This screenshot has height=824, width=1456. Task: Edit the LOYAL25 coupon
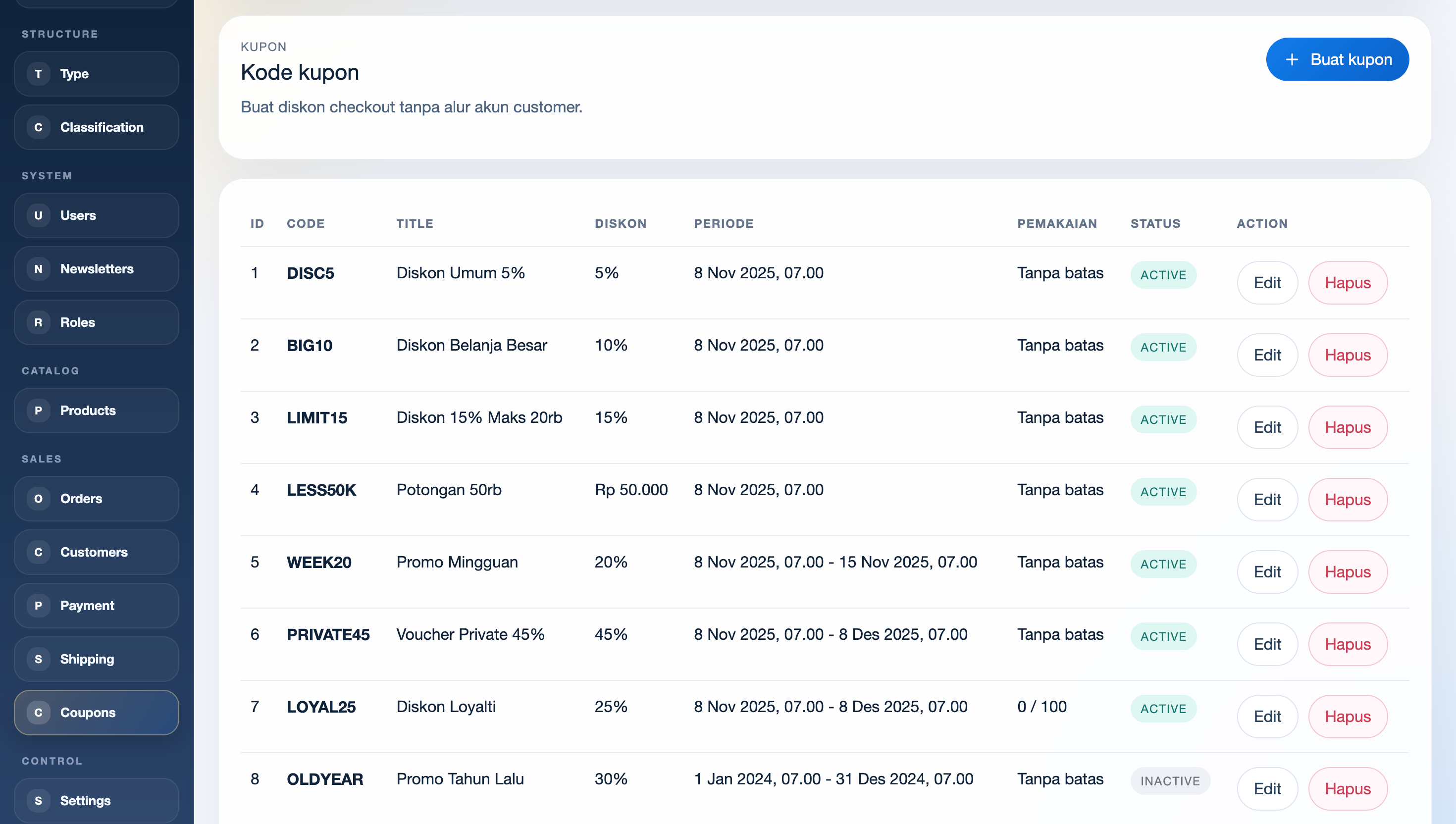point(1267,717)
